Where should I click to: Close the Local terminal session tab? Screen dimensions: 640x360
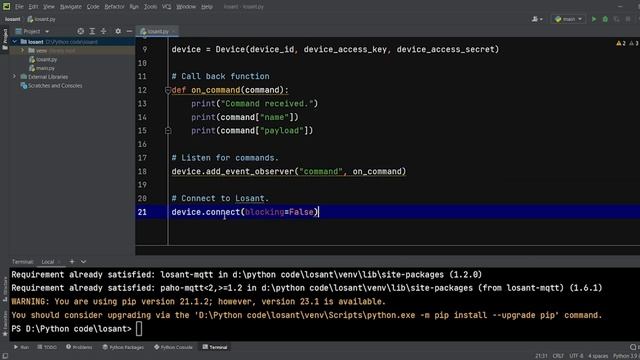click(59, 262)
